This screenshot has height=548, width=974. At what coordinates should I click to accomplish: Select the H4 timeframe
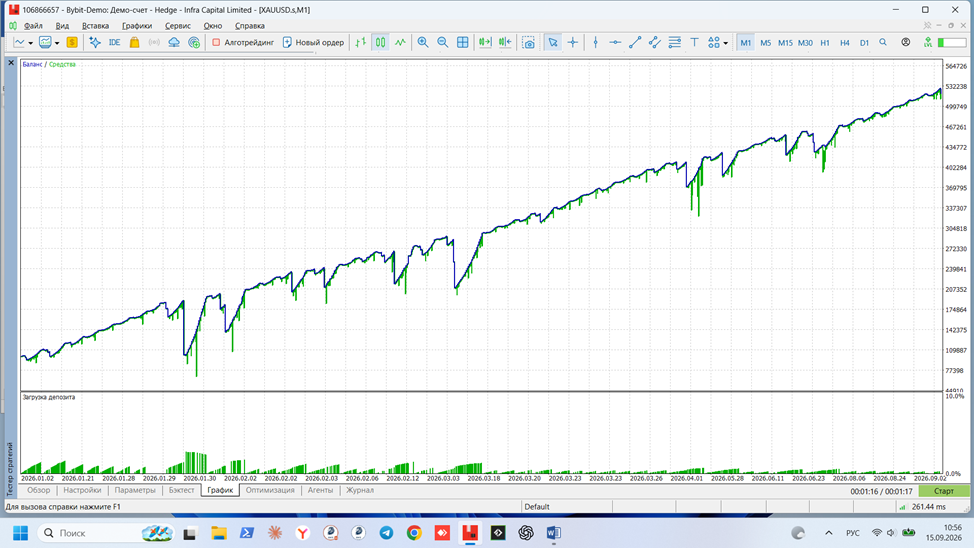845,43
